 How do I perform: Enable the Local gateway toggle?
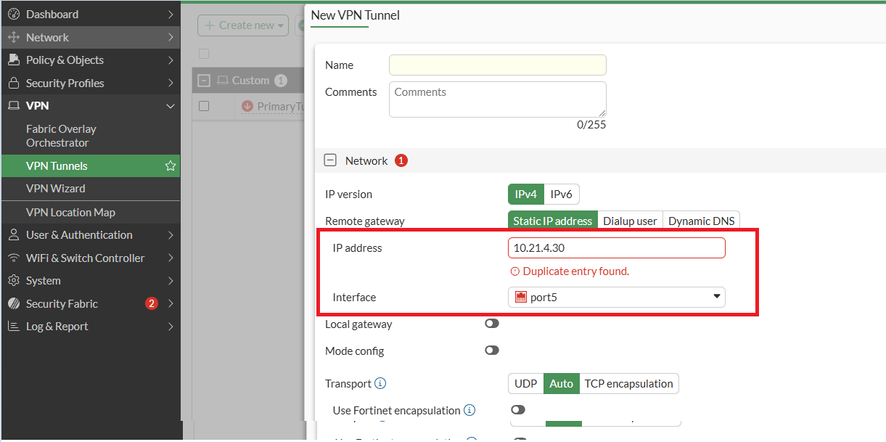tap(492, 324)
